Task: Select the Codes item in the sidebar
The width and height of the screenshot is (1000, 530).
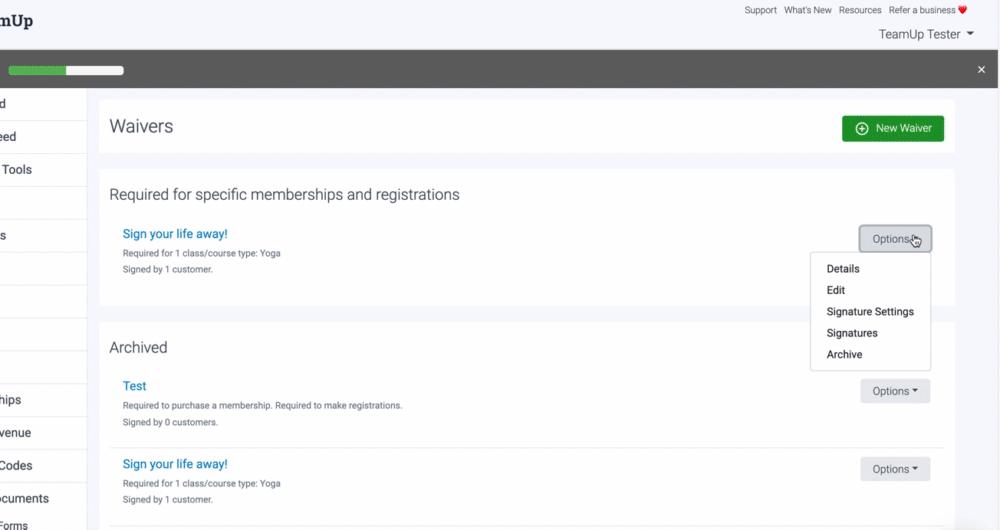Action: point(16,466)
